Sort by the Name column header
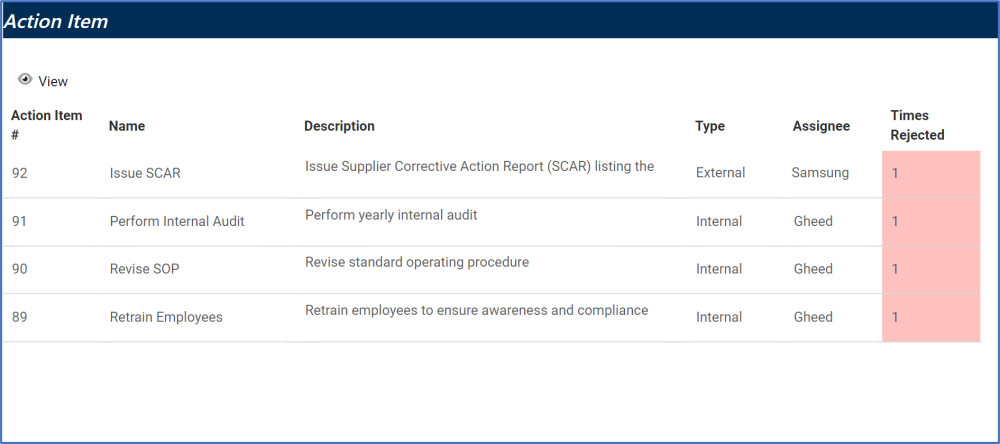This screenshot has height=444, width=1000. click(127, 126)
